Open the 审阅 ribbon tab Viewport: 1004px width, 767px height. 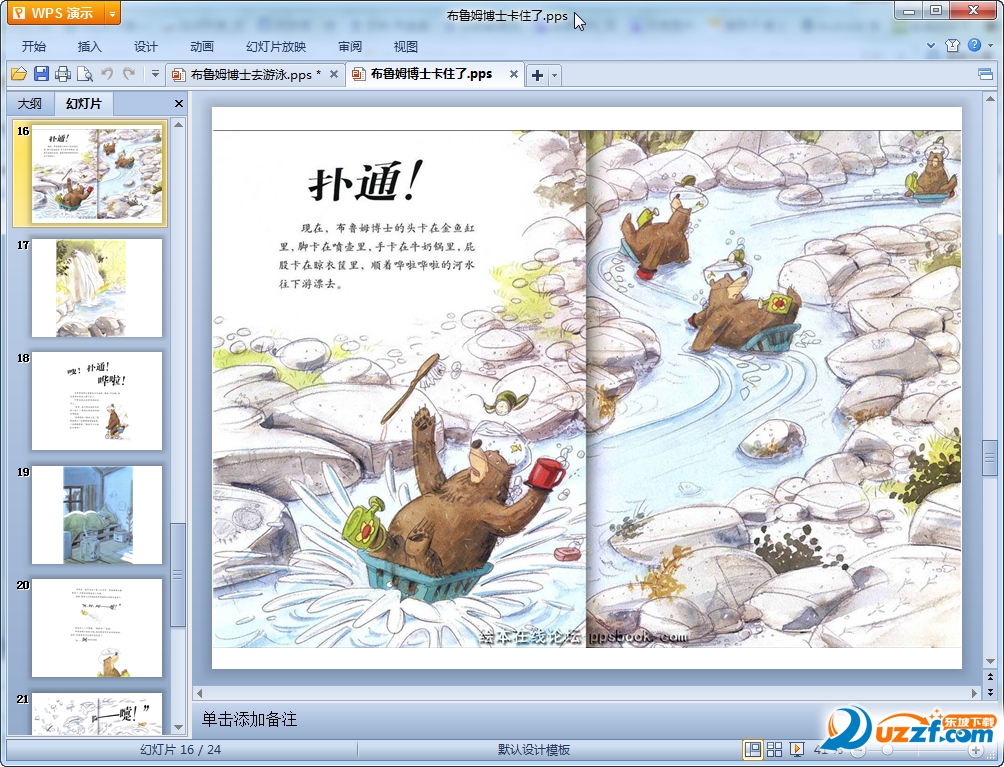point(350,46)
